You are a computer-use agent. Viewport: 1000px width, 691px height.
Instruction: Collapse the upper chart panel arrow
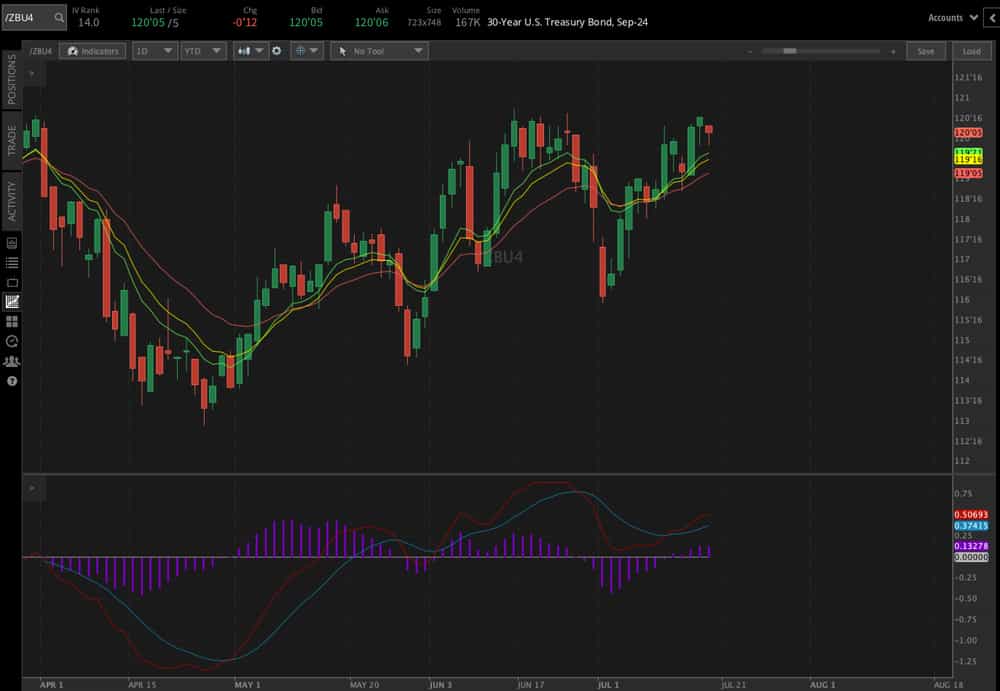[34, 70]
